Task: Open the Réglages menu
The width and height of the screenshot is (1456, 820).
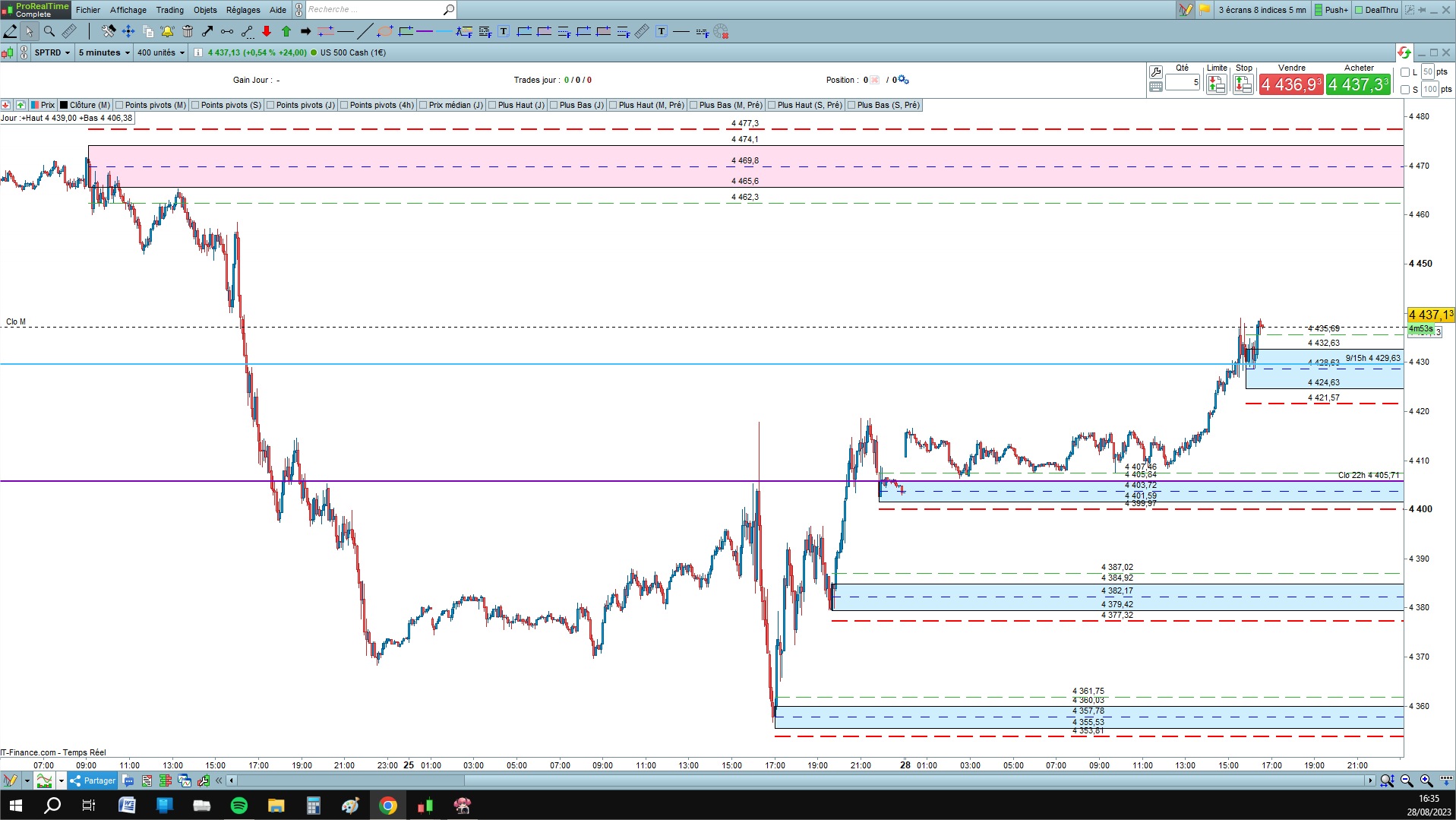Action: [x=243, y=10]
